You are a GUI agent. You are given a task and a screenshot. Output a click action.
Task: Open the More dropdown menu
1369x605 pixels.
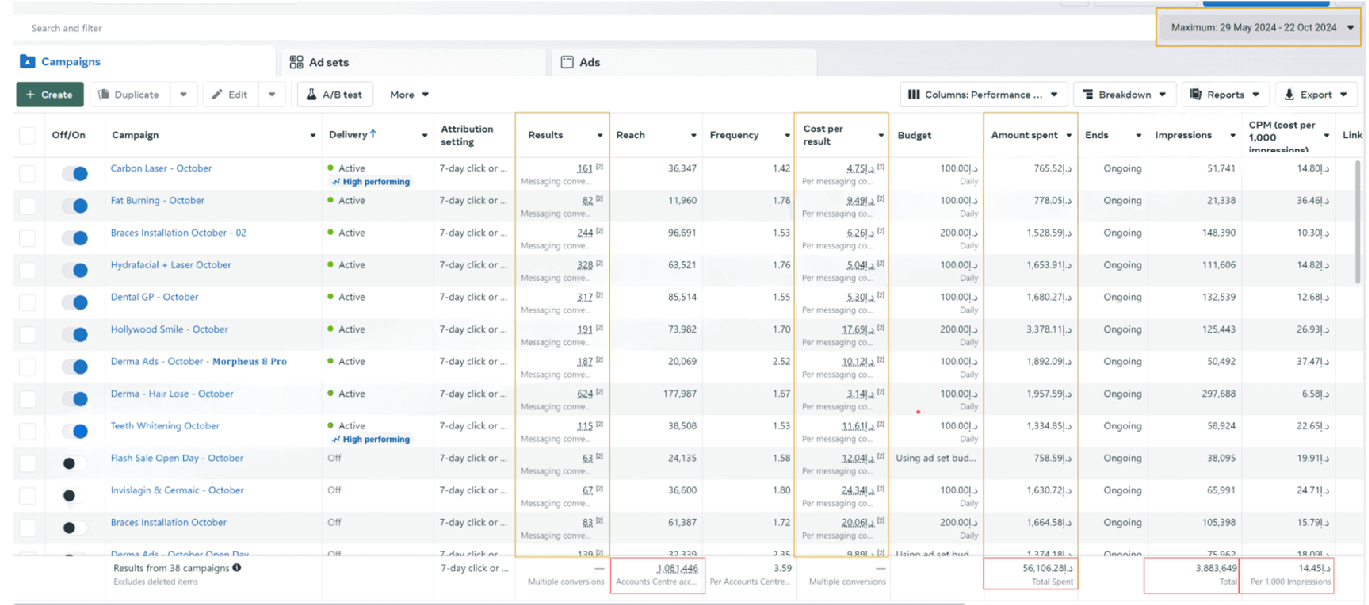point(409,95)
